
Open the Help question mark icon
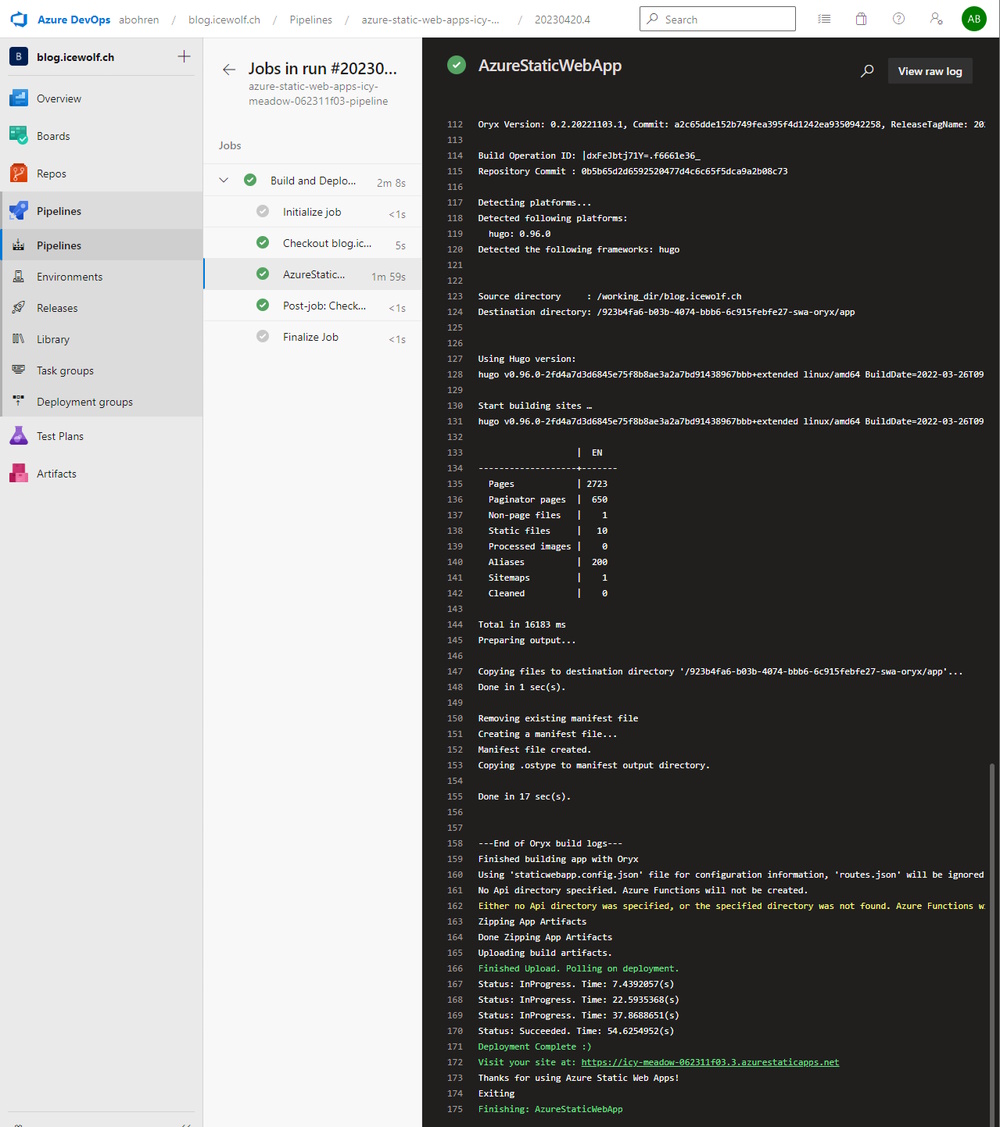pos(899,19)
